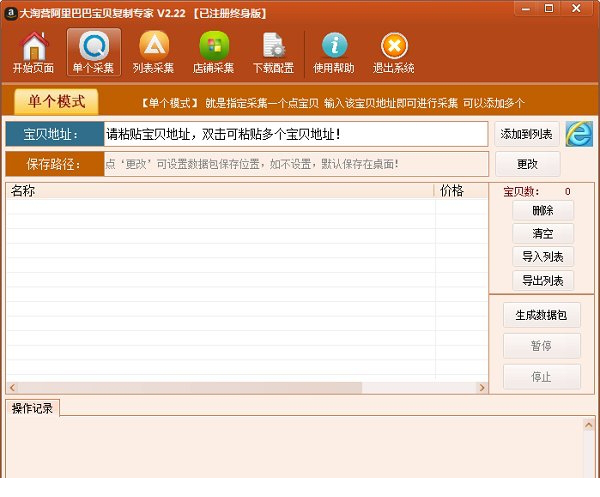Sort by the 名称 column header
The height and width of the screenshot is (497, 600).
click(x=220, y=191)
